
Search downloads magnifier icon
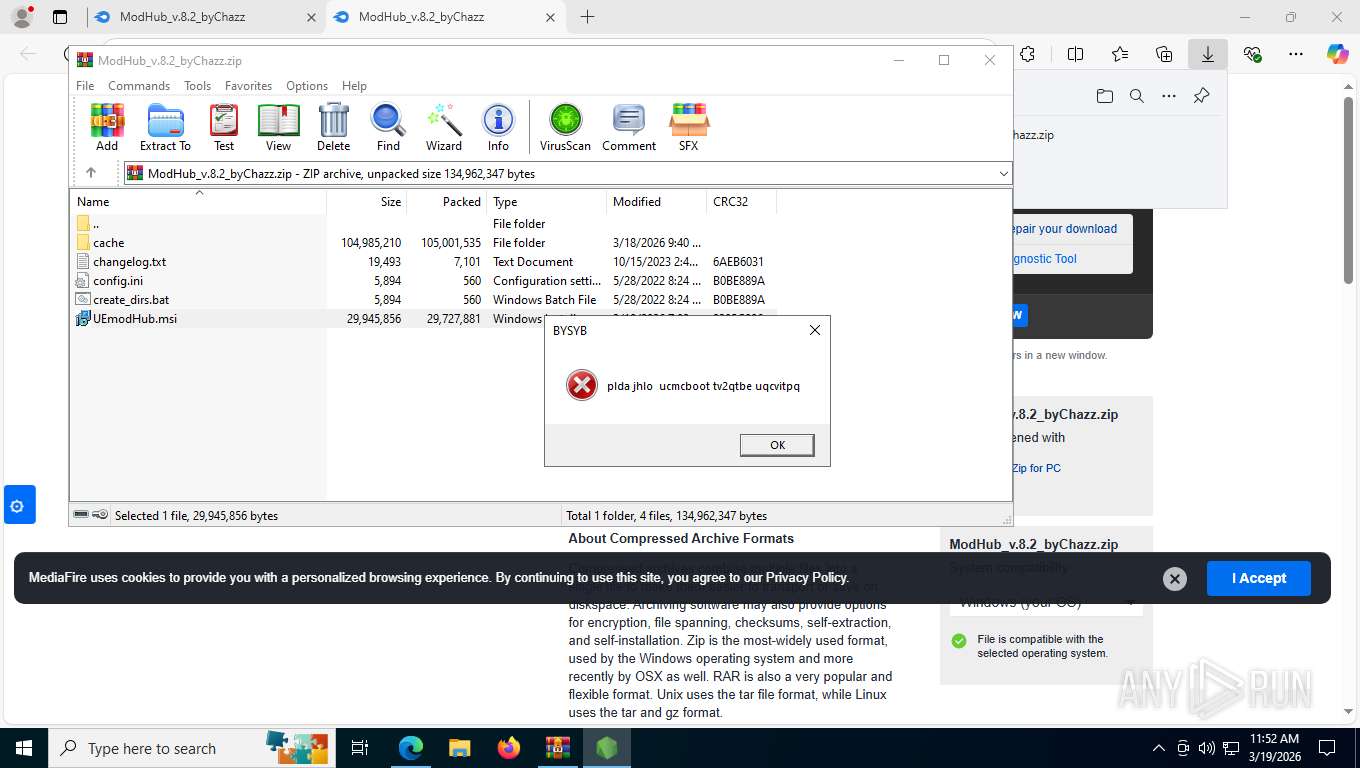tap(1137, 96)
